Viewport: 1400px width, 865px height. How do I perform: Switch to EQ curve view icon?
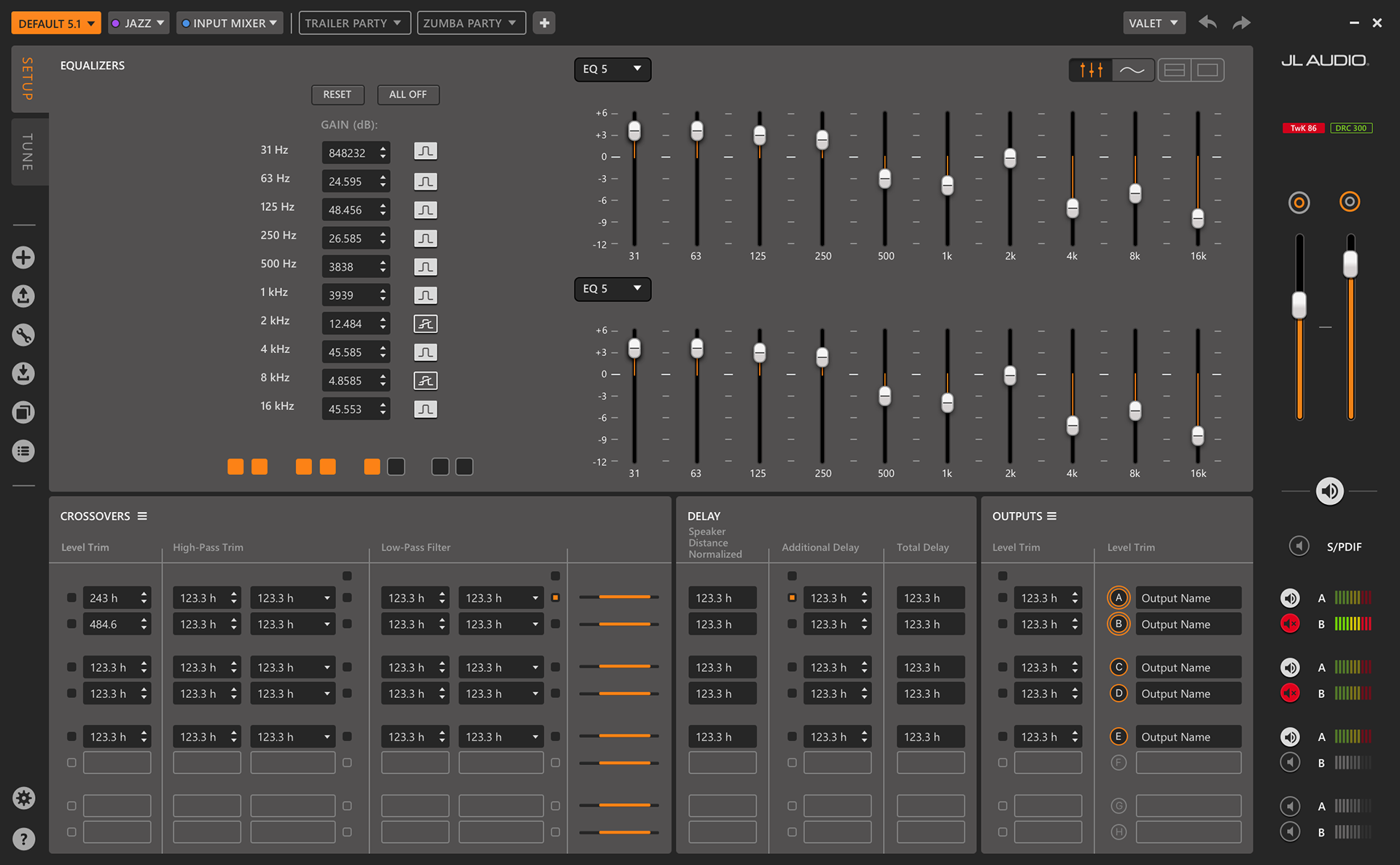tap(1132, 70)
